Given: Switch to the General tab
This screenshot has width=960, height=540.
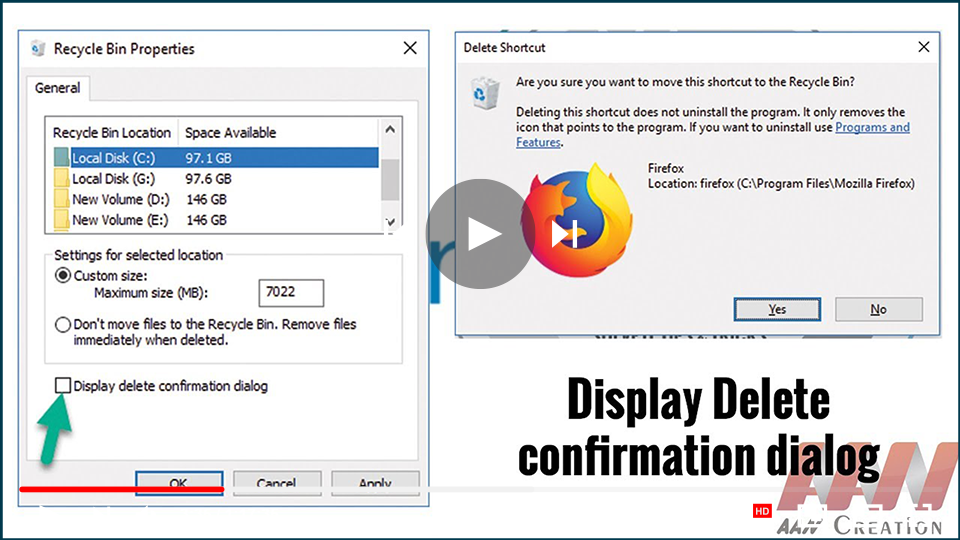Looking at the screenshot, I should [x=57, y=88].
